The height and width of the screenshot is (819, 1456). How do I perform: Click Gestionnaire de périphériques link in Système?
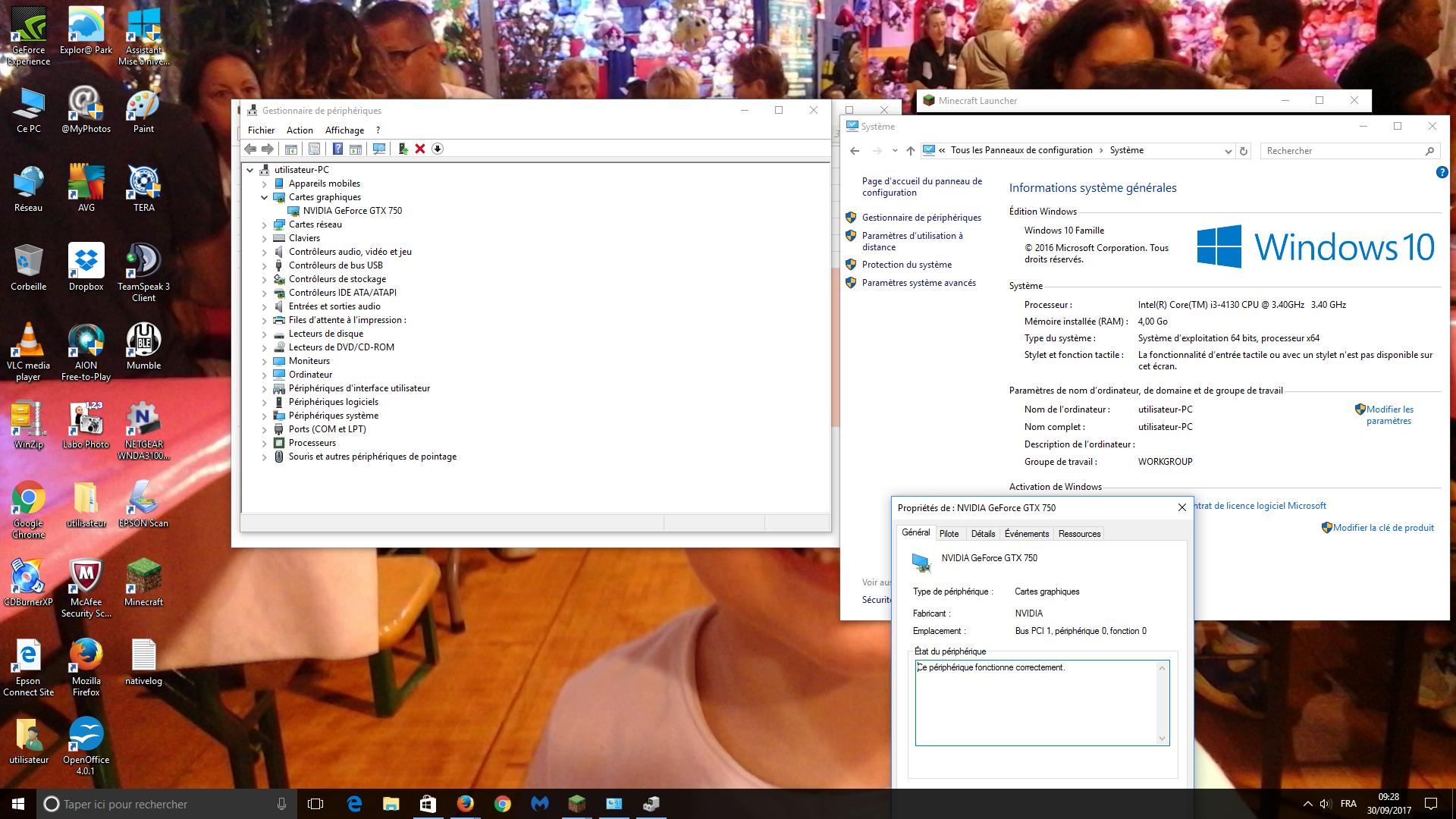(x=921, y=218)
